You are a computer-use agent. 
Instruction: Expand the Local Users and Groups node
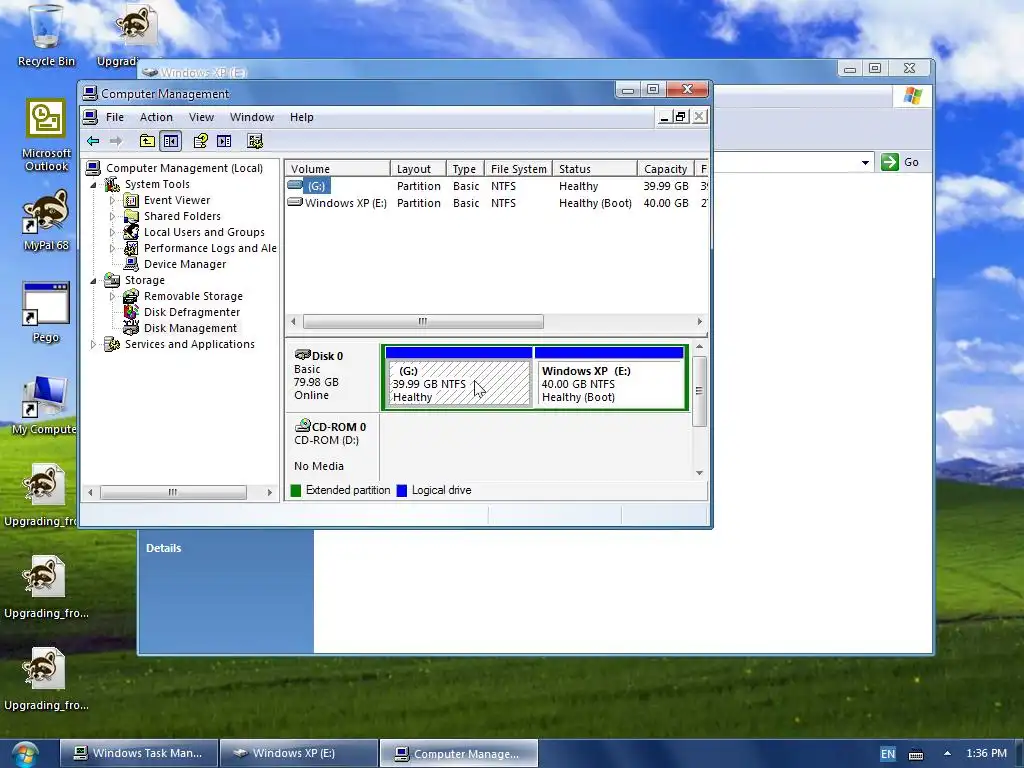[x=112, y=232]
